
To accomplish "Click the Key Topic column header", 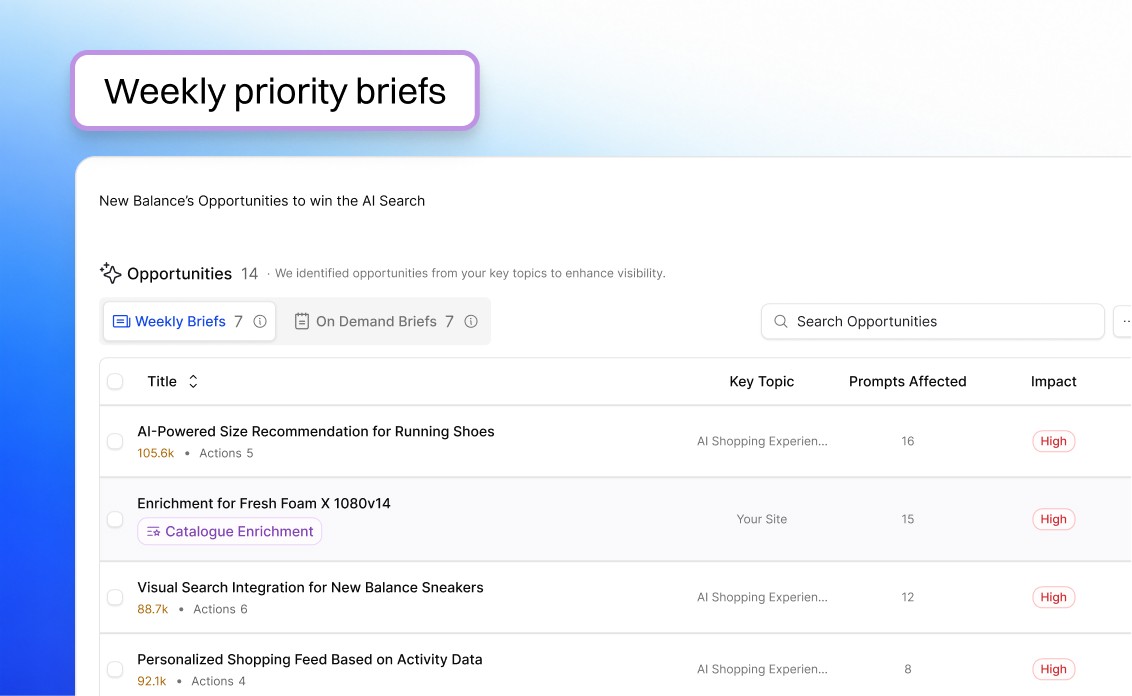I will tap(762, 381).
